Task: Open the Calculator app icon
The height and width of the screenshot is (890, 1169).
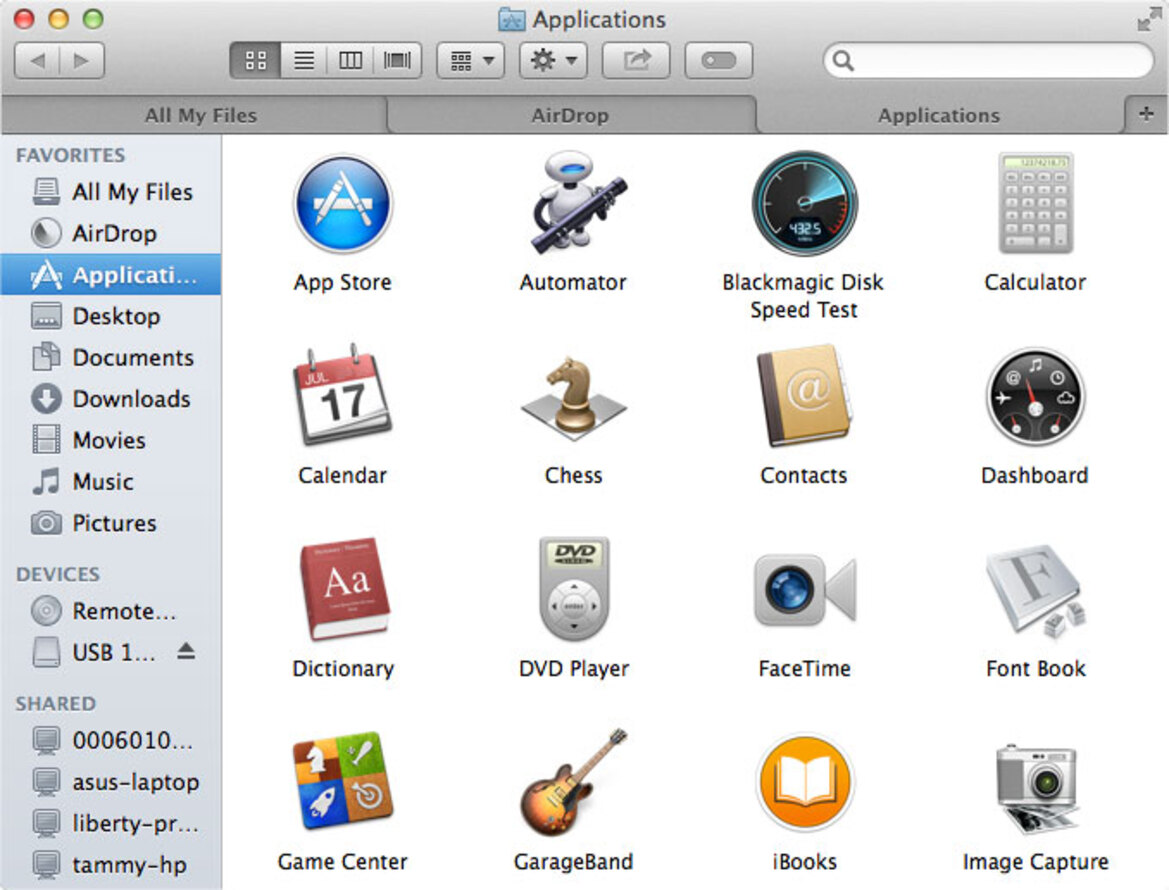Action: point(1036,203)
